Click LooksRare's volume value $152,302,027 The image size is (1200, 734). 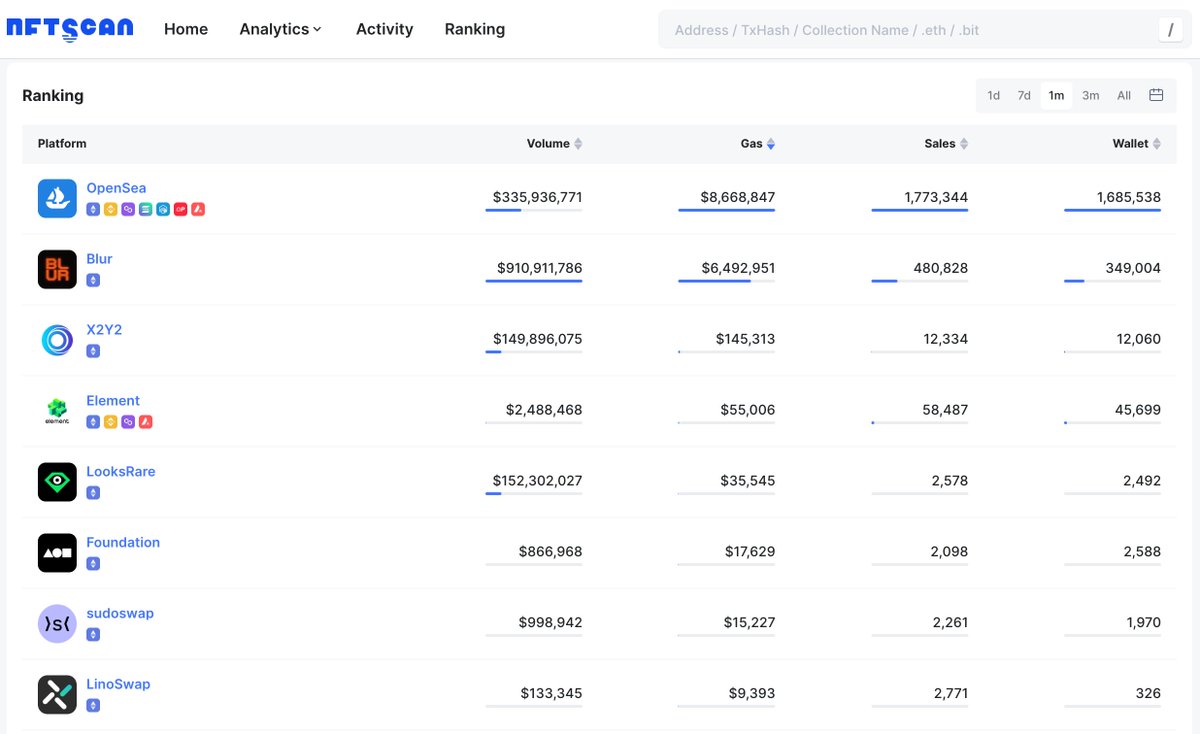(537, 481)
